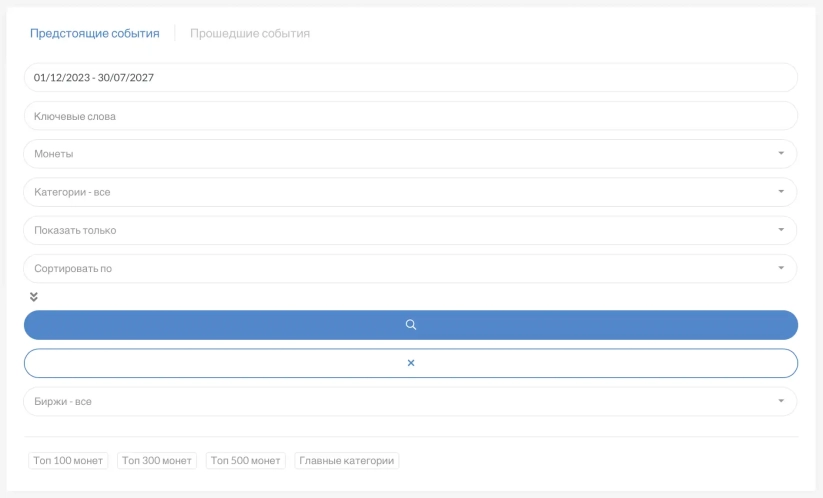Click the Показать только dropdown arrow
This screenshot has height=498, width=823.
[x=780, y=230]
